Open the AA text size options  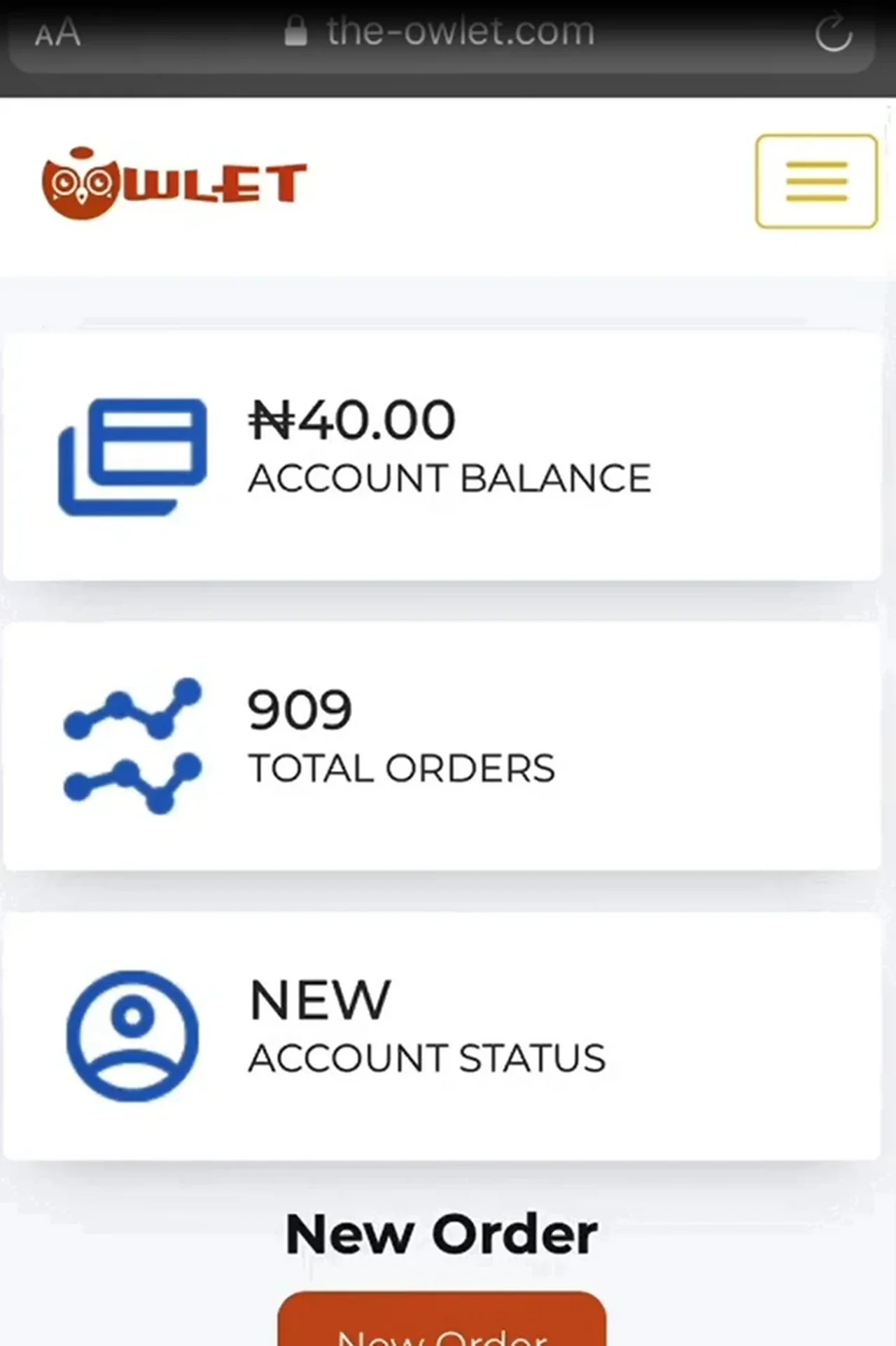click(58, 33)
